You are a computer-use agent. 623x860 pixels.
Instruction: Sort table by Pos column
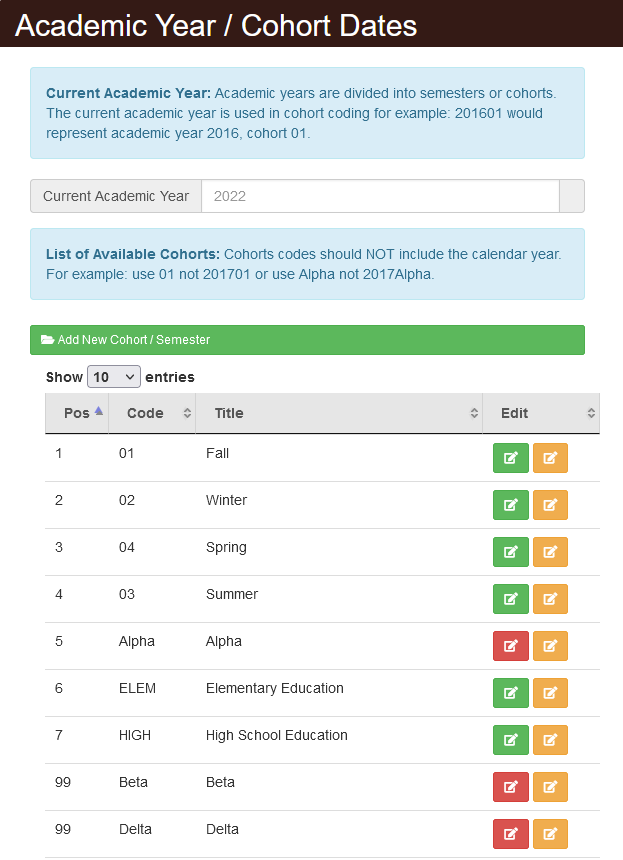(77, 413)
